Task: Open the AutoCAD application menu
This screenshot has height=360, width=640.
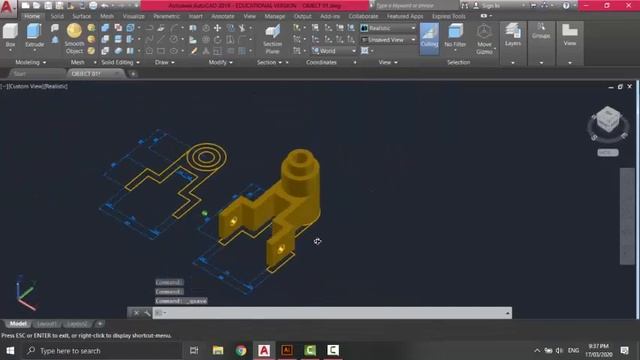Action: (x=8, y=8)
